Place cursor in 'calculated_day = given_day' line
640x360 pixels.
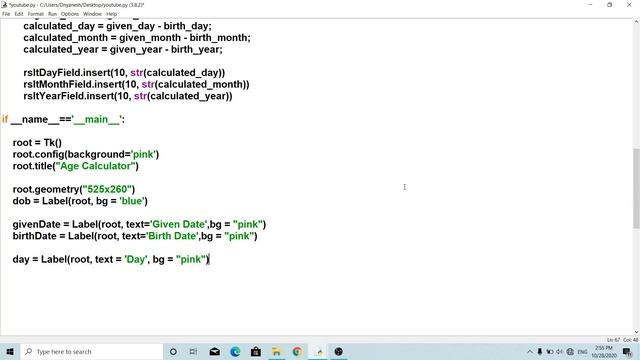point(117,26)
